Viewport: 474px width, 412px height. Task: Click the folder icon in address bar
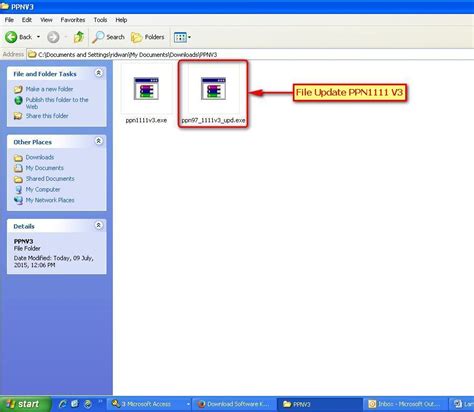(32, 54)
